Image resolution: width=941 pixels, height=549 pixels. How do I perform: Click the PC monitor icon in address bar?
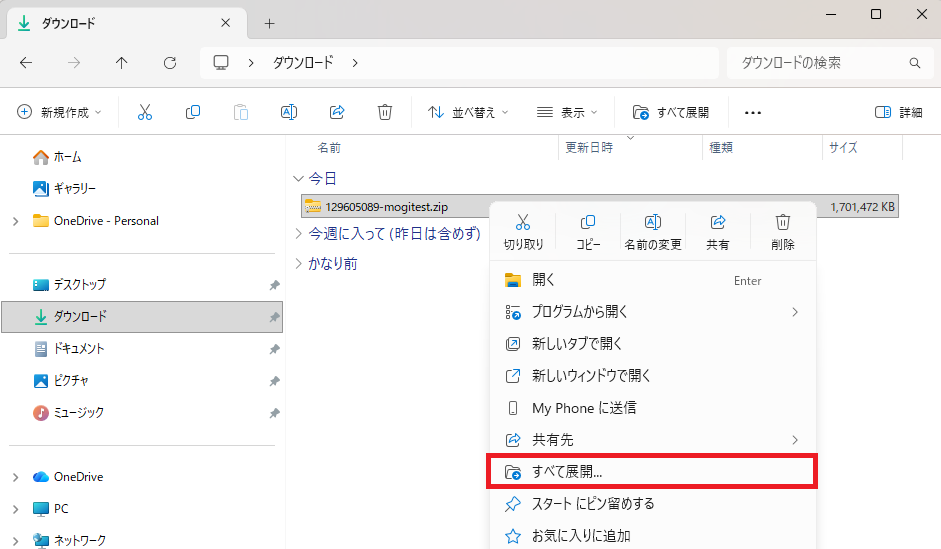coord(221,62)
